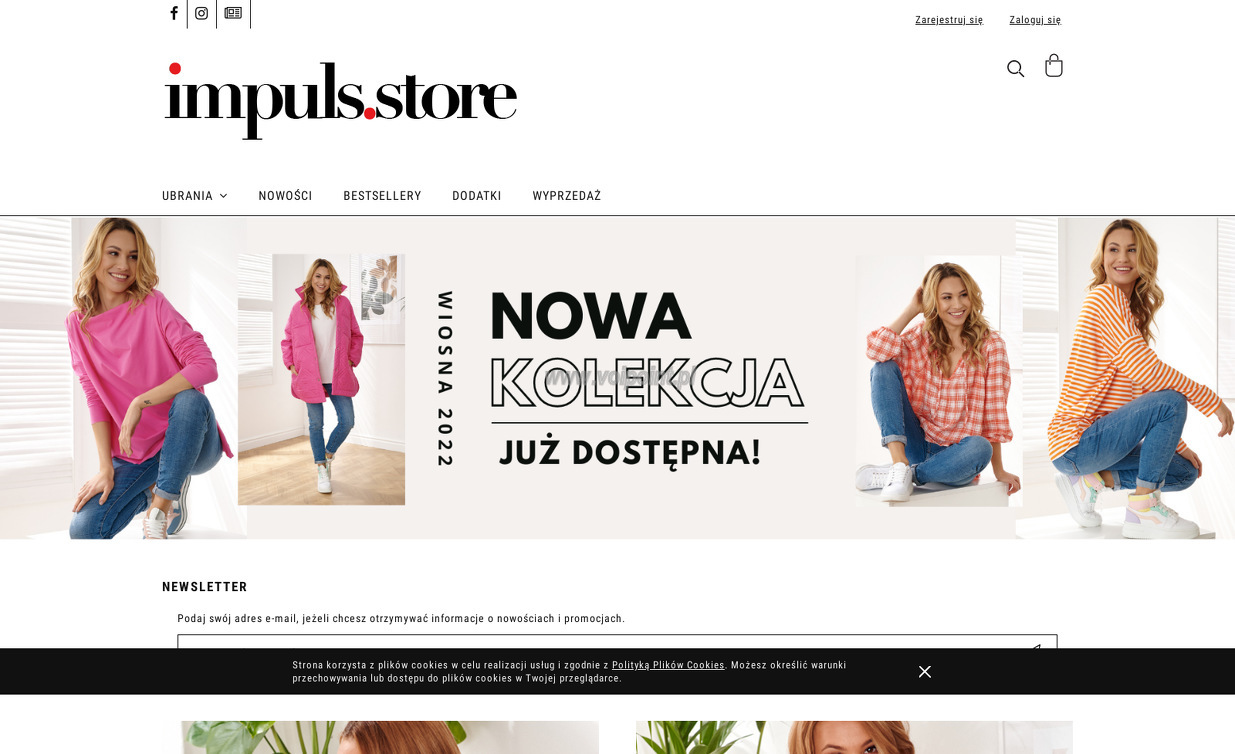The height and width of the screenshot is (754, 1235).
Task: Open the Instagram icon link
Action: [201, 13]
